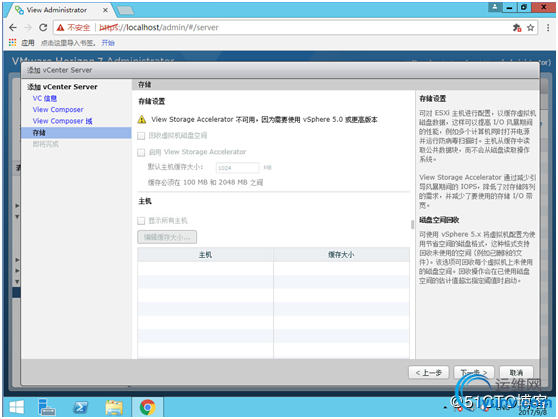Viewport: 558px width, 419px height.
Task: Close the View Administrator tab
Action: (x=105, y=10)
